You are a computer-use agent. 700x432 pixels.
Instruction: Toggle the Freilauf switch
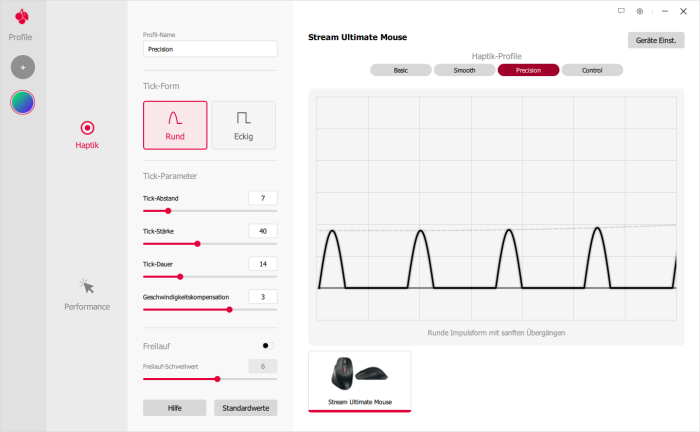tap(266, 346)
